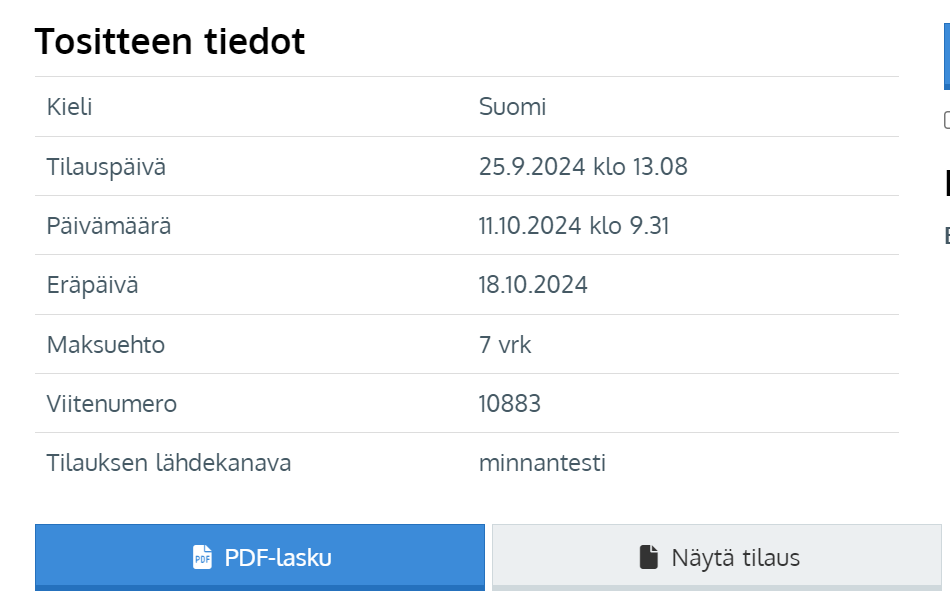Select the due date 18.10.2024

533,285
